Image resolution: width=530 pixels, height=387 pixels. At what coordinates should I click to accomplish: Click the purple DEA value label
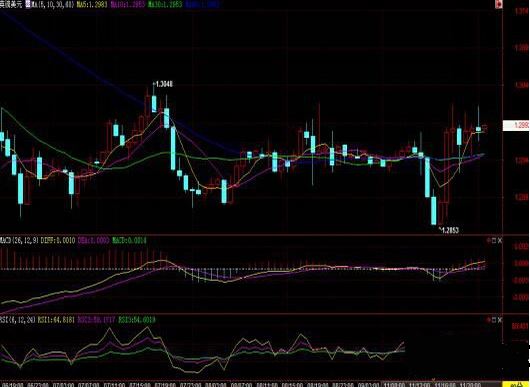[x=93, y=240]
